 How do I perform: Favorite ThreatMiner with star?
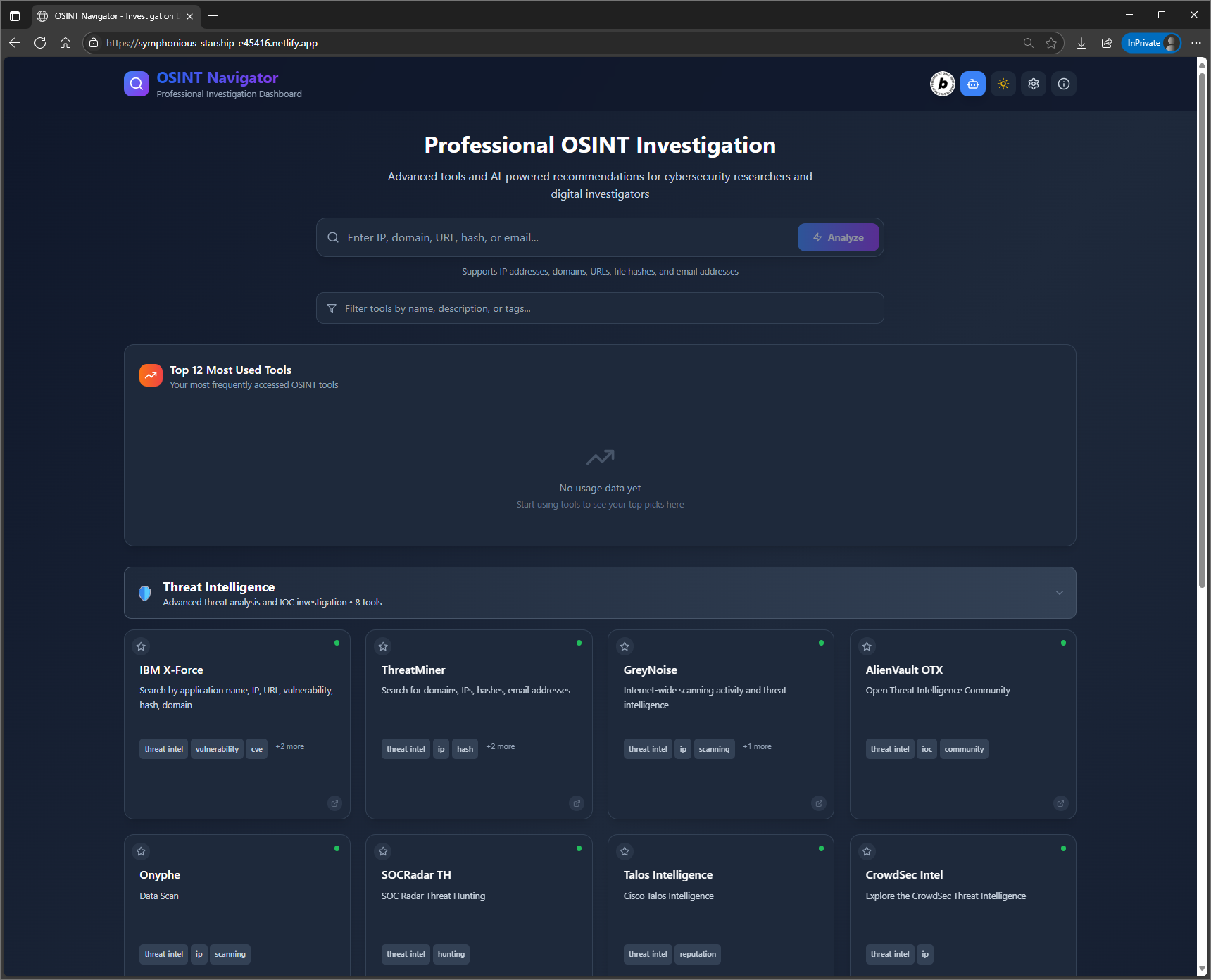tap(383, 646)
